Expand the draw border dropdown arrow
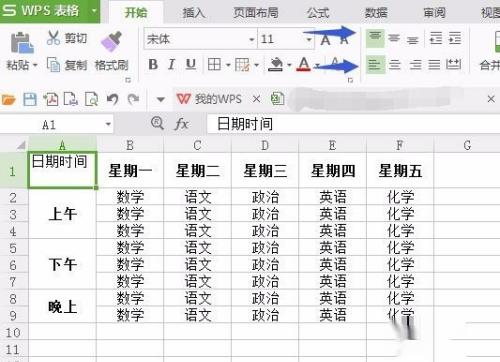Screen dimensions: 500x362 coord(256,65)
